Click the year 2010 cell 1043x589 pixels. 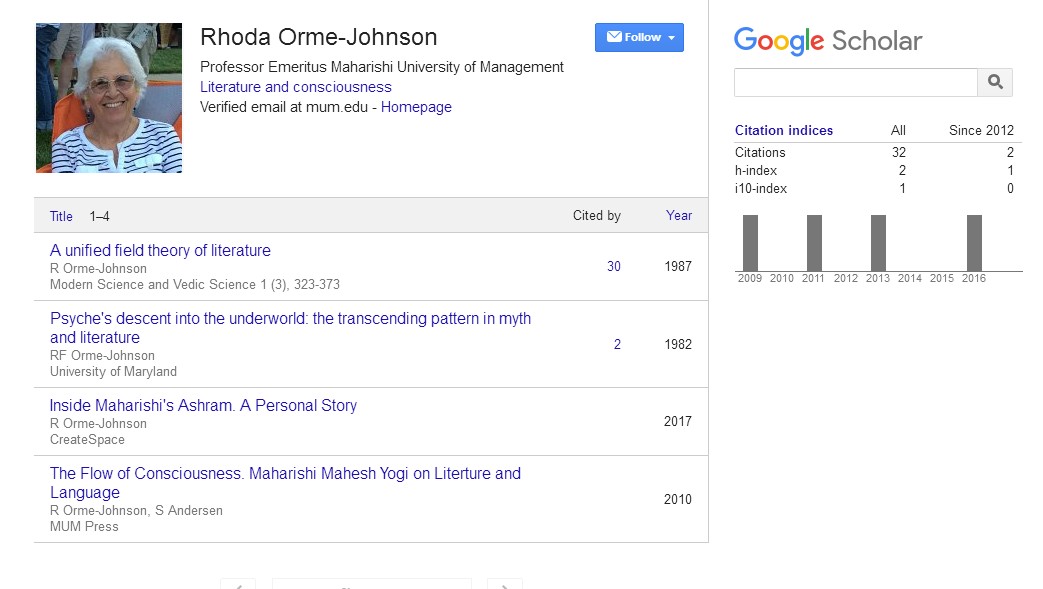tap(678, 499)
